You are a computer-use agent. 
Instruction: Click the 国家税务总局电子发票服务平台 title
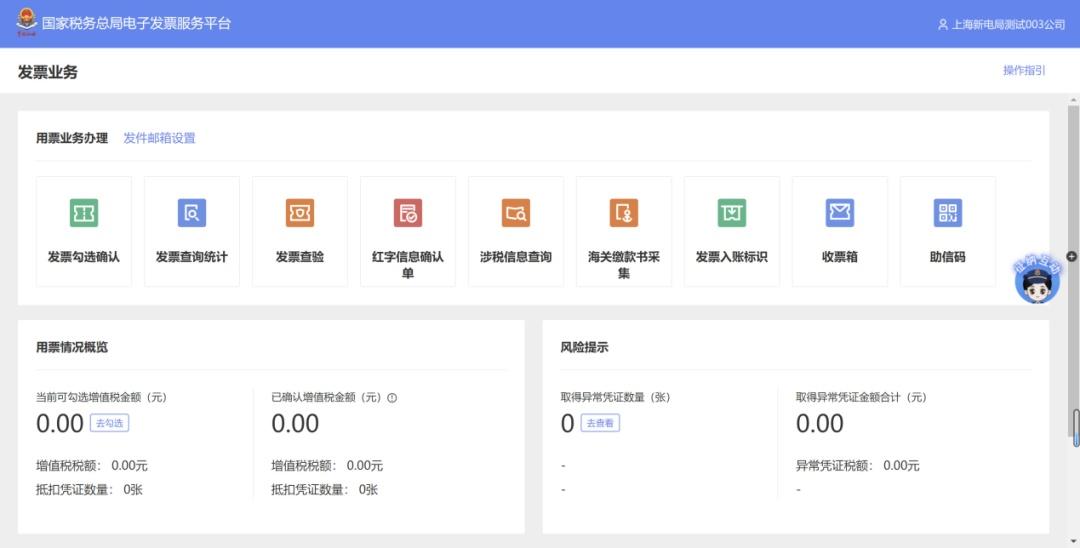[x=136, y=23]
